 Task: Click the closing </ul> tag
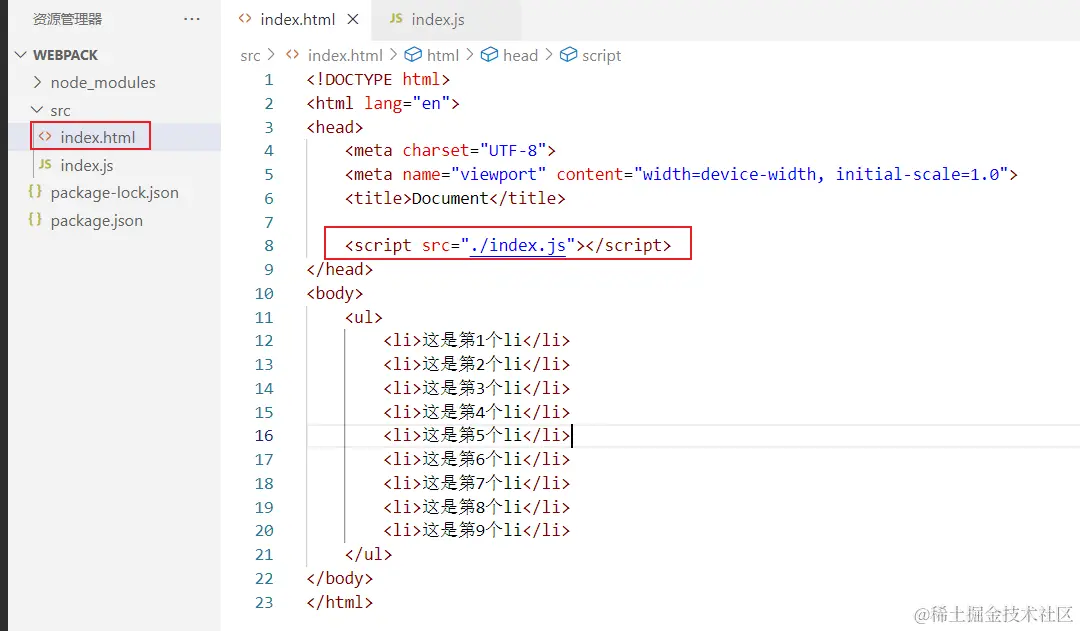pos(368,555)
